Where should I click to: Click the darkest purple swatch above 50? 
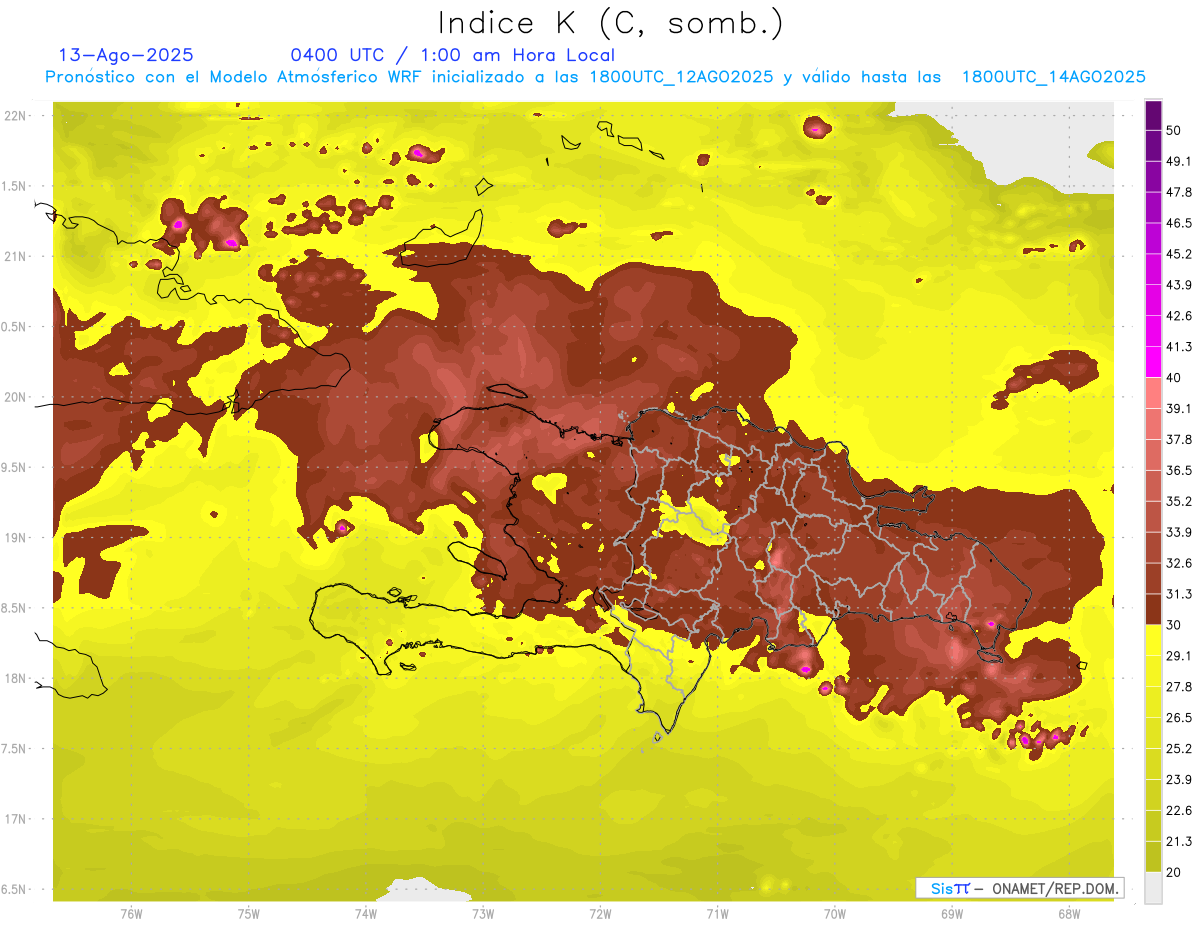1153,116
